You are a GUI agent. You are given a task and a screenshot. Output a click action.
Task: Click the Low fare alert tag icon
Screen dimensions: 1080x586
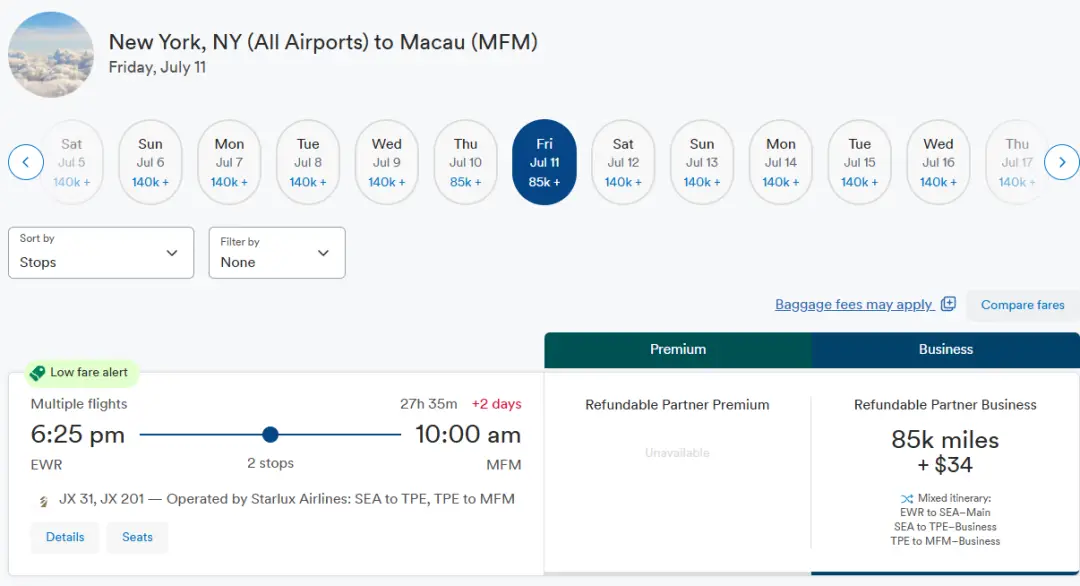point(38,373)
